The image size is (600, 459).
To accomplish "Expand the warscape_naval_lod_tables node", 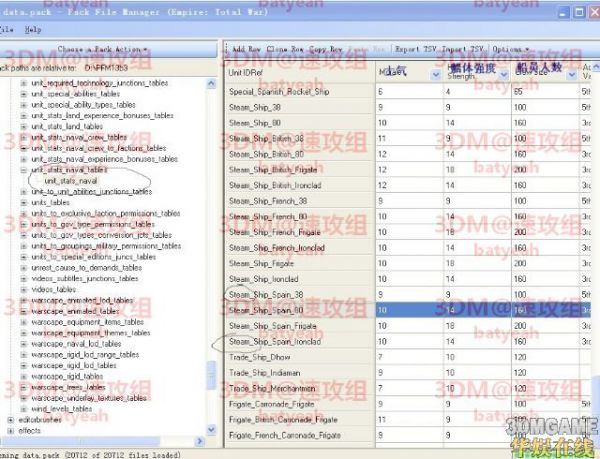I will pyautogui.click(x=23, y=343).
